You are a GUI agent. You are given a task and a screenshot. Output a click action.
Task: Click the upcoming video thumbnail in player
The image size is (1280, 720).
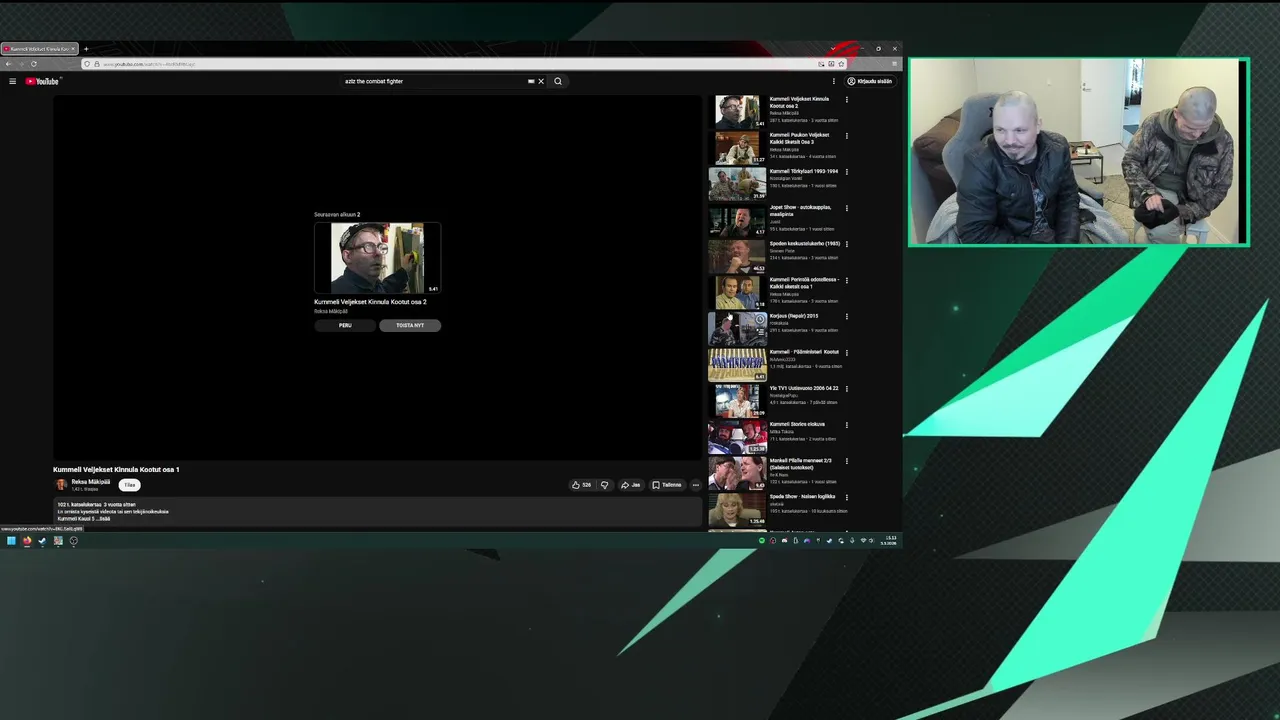point(377,258)
